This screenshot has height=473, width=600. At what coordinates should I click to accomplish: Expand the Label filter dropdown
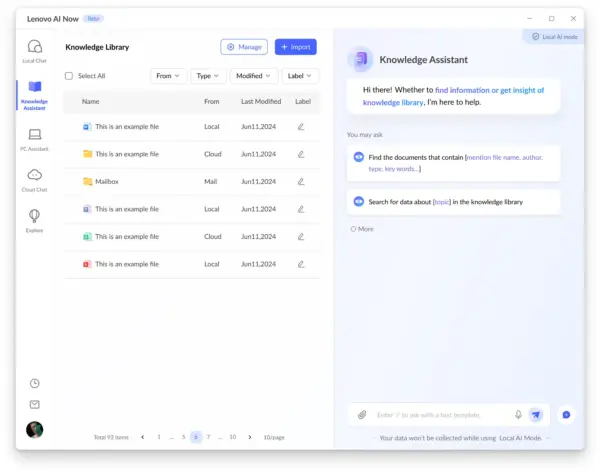(300, 76)
